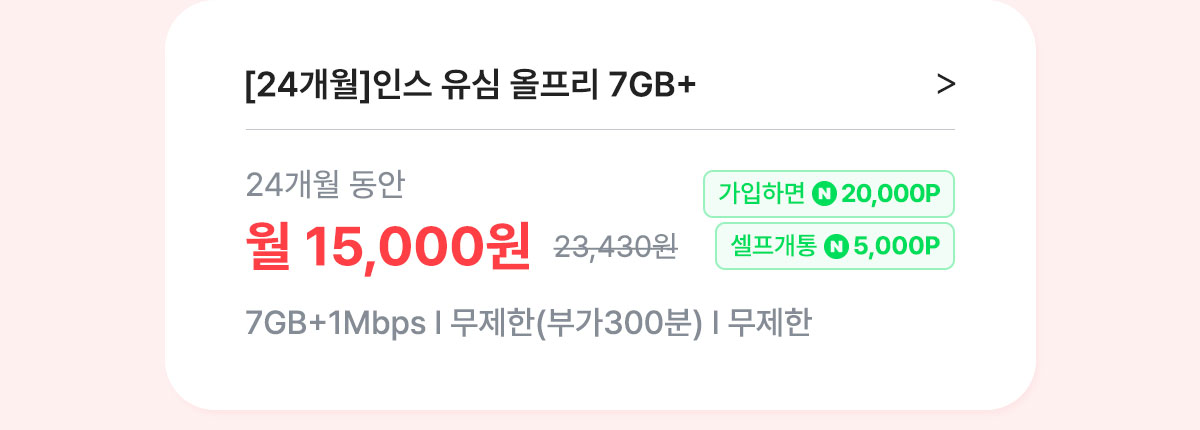Click the > chevron beside the plan title
Image resolution: width=1200 pixels, height=430 pixels.
click(x=946, y=86)
